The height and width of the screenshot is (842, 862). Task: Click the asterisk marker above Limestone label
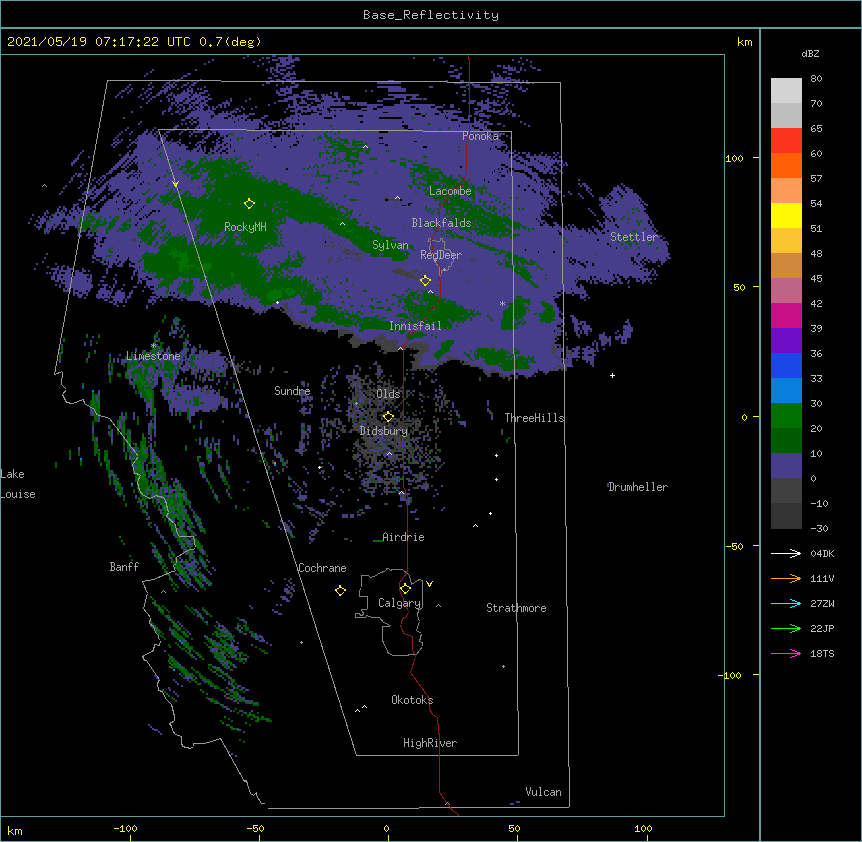[153, 345]
